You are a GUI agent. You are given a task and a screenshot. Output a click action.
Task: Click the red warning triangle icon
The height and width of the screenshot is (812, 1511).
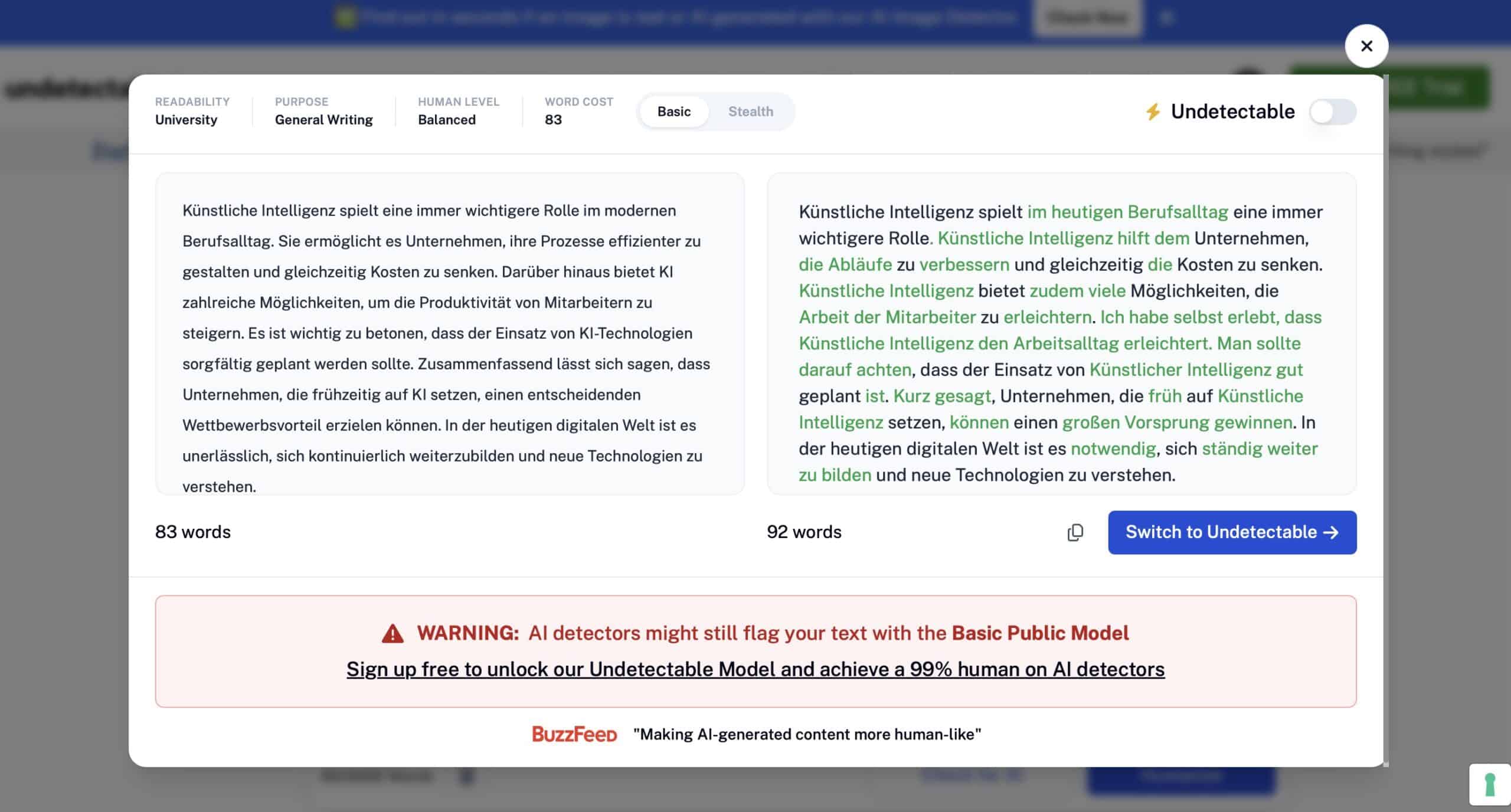[393, 634]
